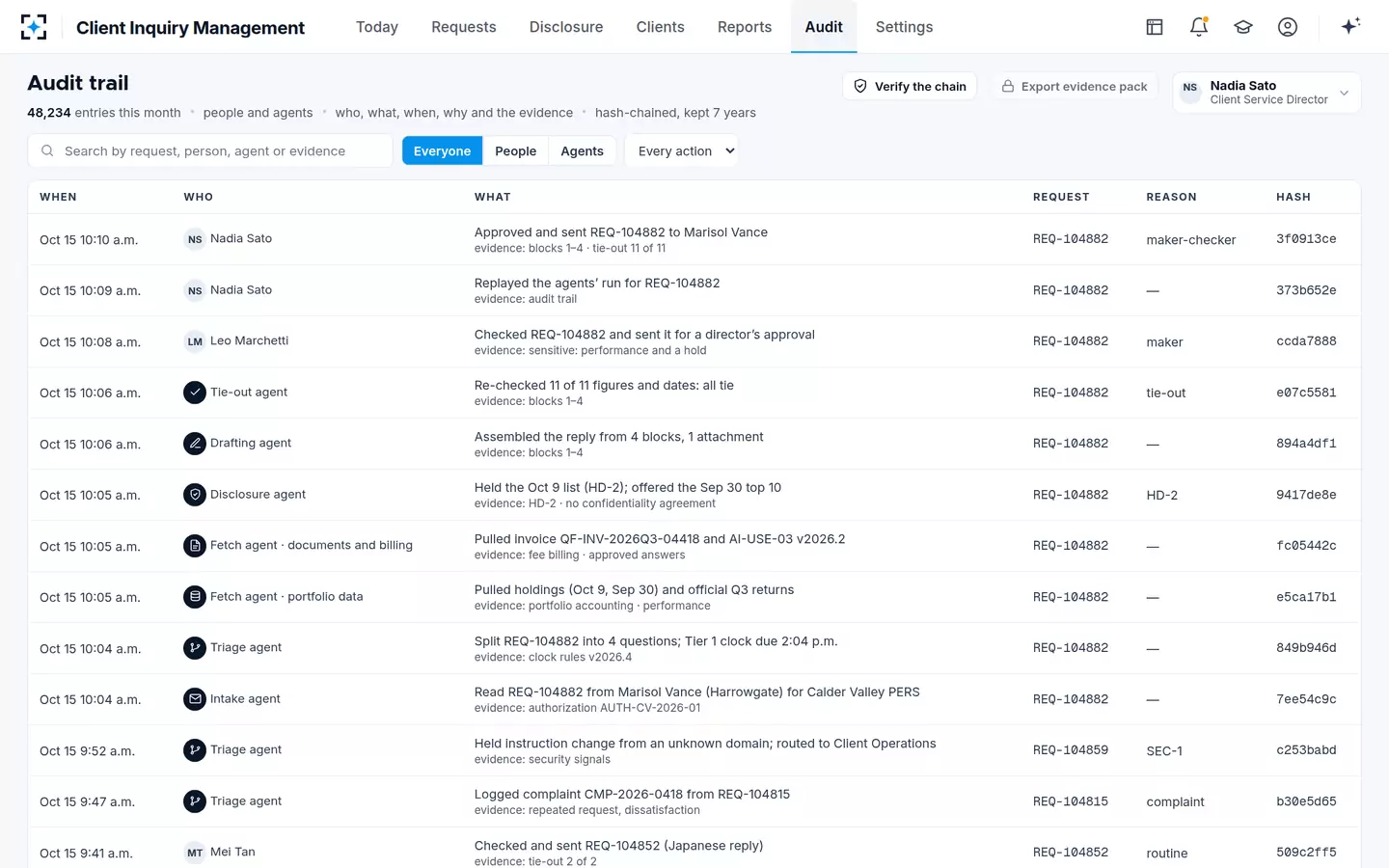Click the tie-out reason cell
This screenshot has width=1389, height=868.
pyautogui.click(x=1165, y=393)
